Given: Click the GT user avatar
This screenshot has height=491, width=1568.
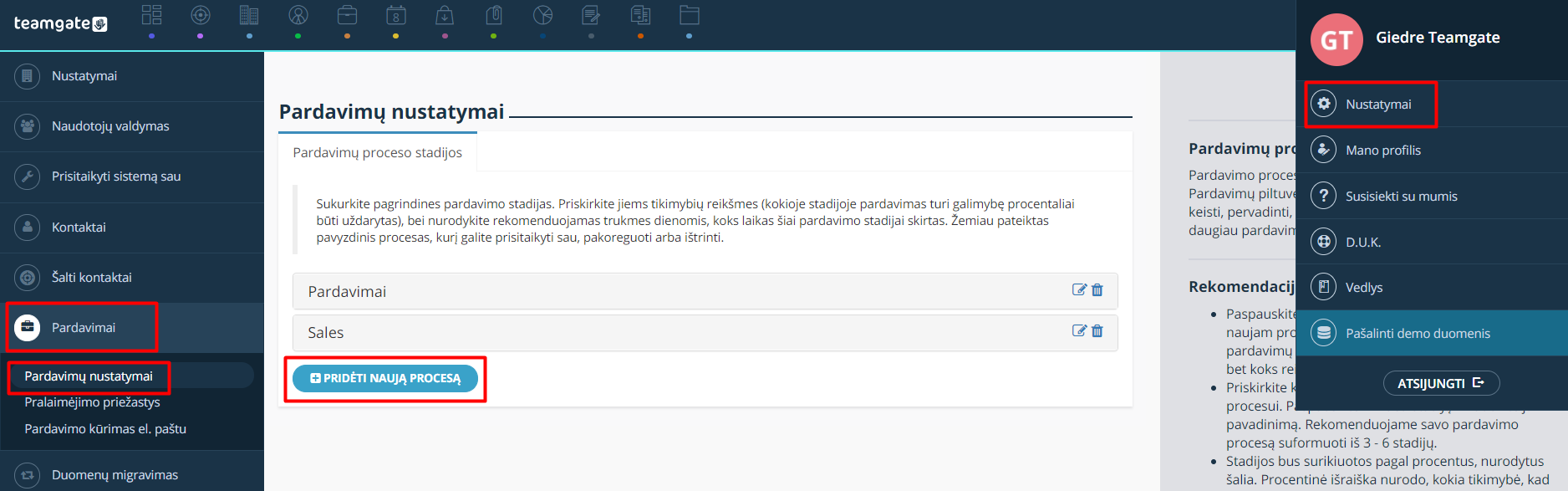Looking at the screenshot, I should [x=1336, y=39].
